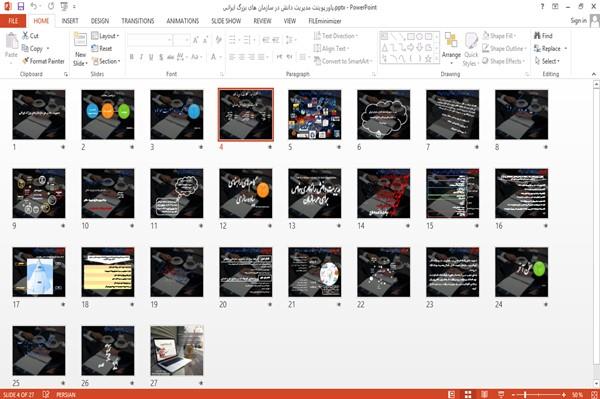Screen dimensions: 600x399
Task: Open the font name combo box
Action: 149,40
